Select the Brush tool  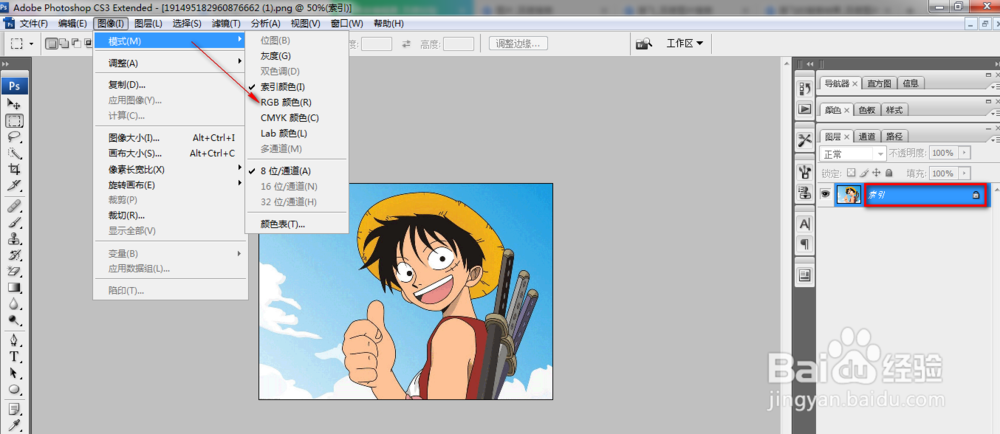[x=15, y=222]
